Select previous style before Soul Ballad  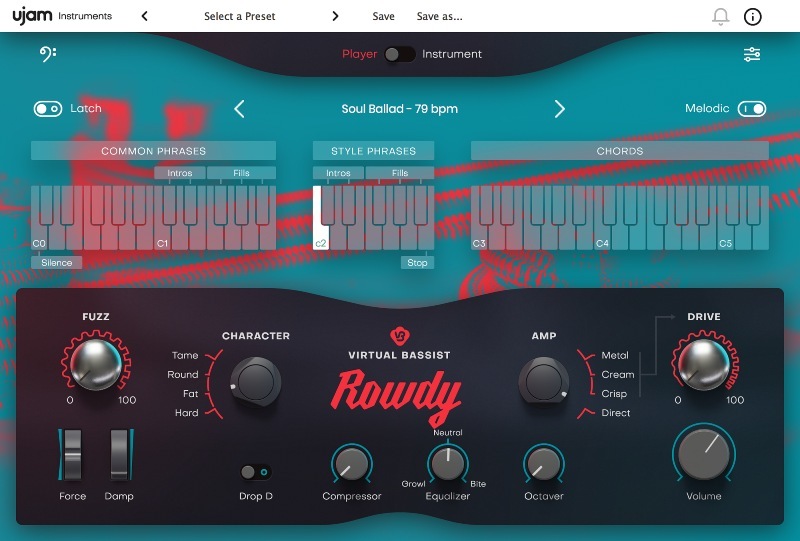click(239, 109)
